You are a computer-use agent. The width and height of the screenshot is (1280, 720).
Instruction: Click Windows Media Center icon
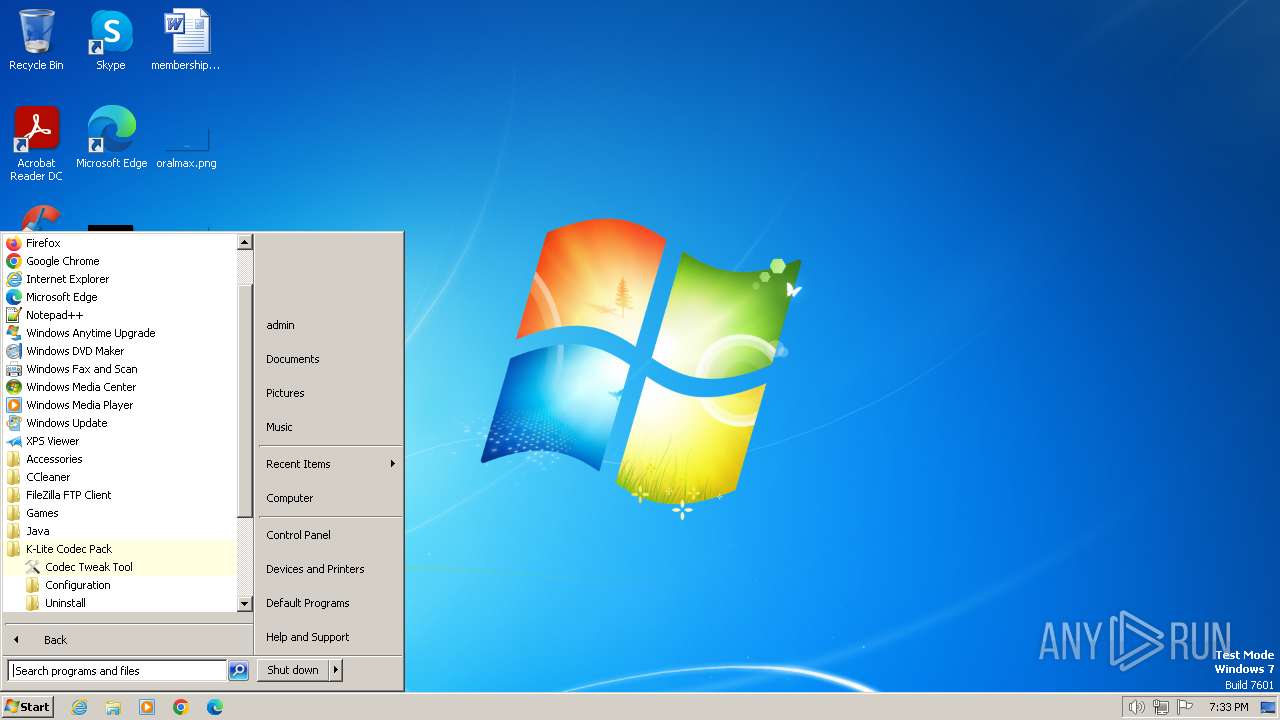point(14,387)
